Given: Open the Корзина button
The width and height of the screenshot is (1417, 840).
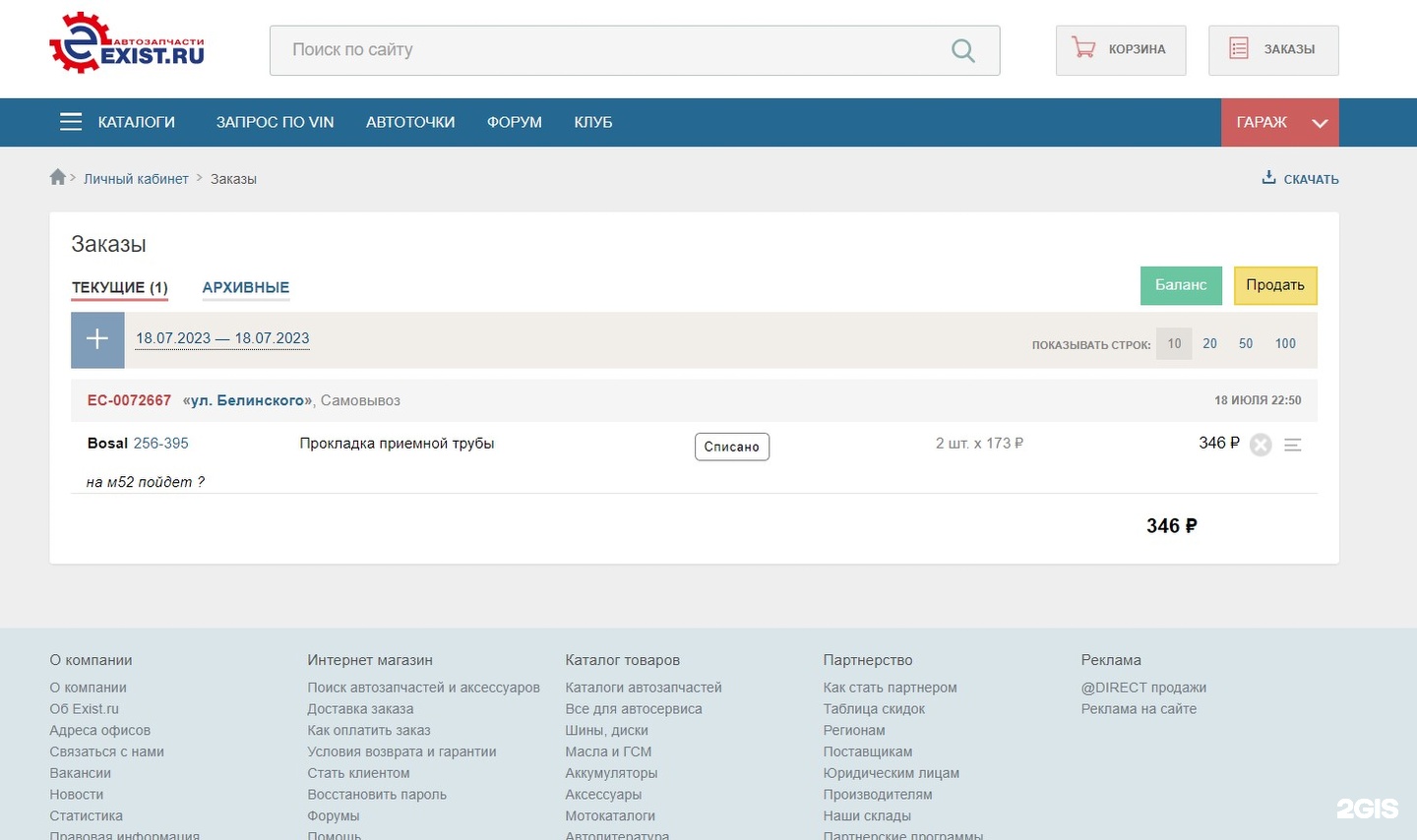Looking at the screenshot, I should (1121, 49).
